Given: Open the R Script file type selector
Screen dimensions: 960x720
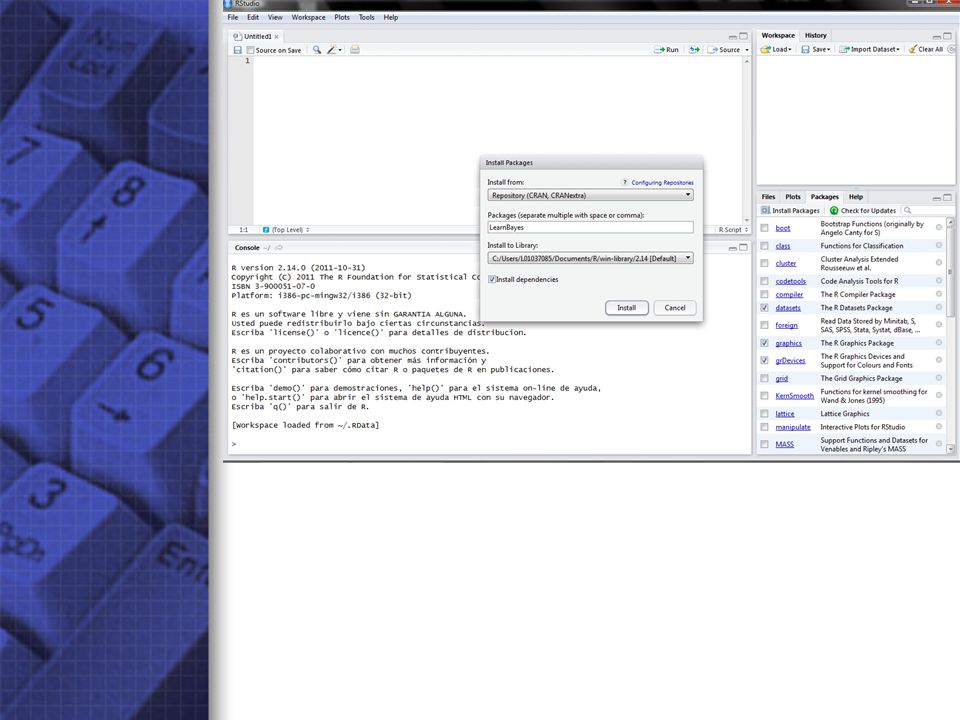Looking at the screenshot, I should pos(733,230).
